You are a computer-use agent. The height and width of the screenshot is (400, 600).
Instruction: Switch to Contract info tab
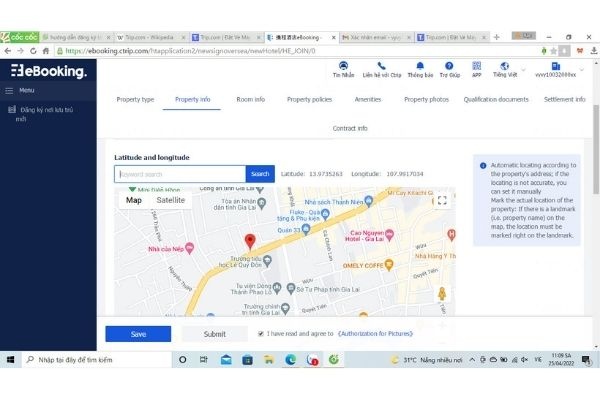pos(350,129)
